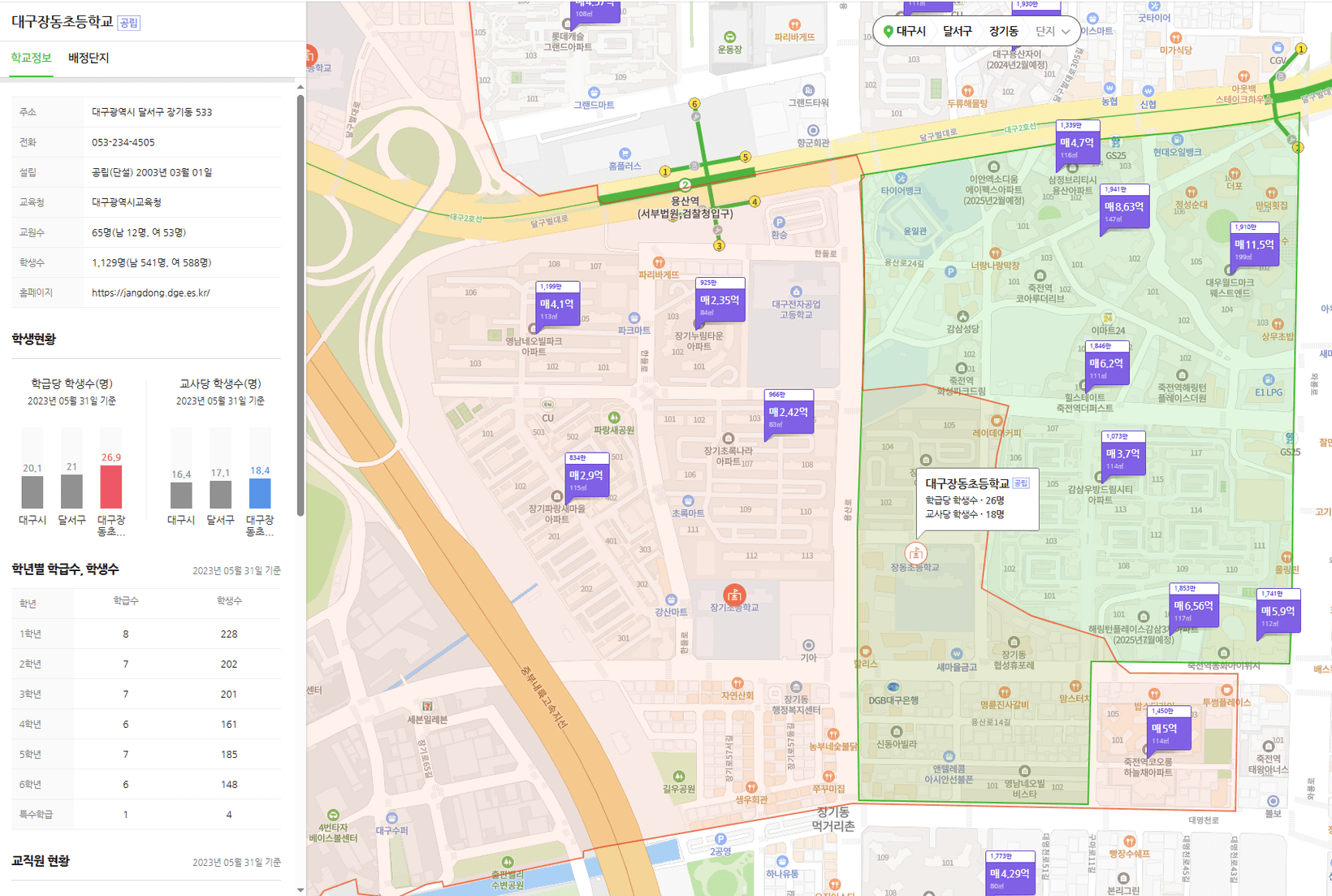Expand the 단지 dropdown in location bar

tap(1053, 32)
